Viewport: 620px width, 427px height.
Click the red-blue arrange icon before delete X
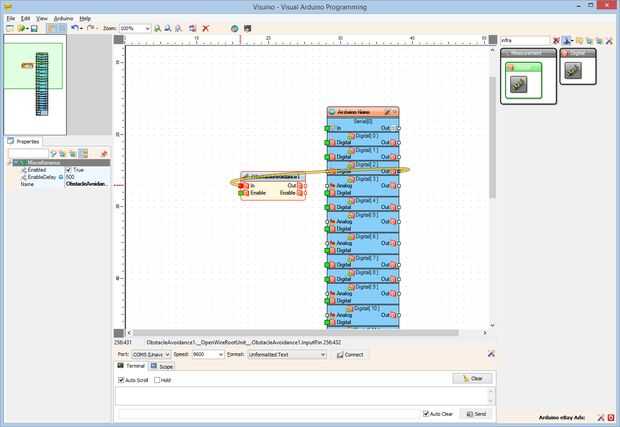193,28
